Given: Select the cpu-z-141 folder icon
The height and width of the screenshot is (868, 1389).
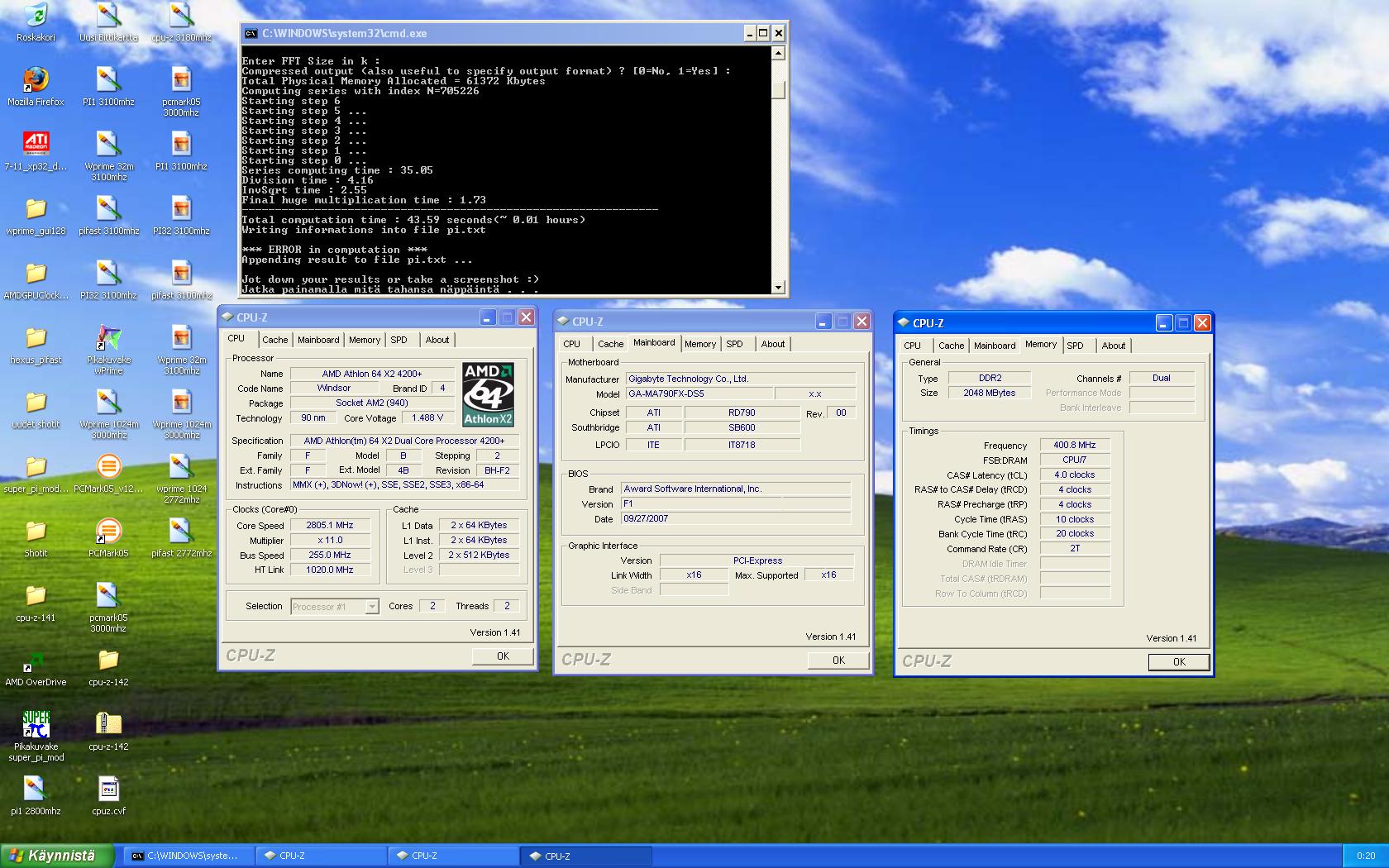Looking at the screenshot, I should coord(36,595).
